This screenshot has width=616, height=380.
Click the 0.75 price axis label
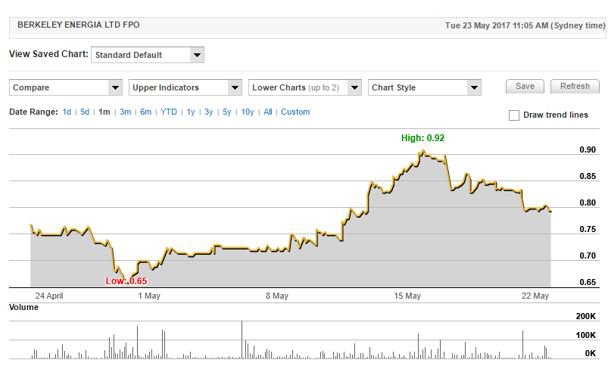click(x=588, y=229)
